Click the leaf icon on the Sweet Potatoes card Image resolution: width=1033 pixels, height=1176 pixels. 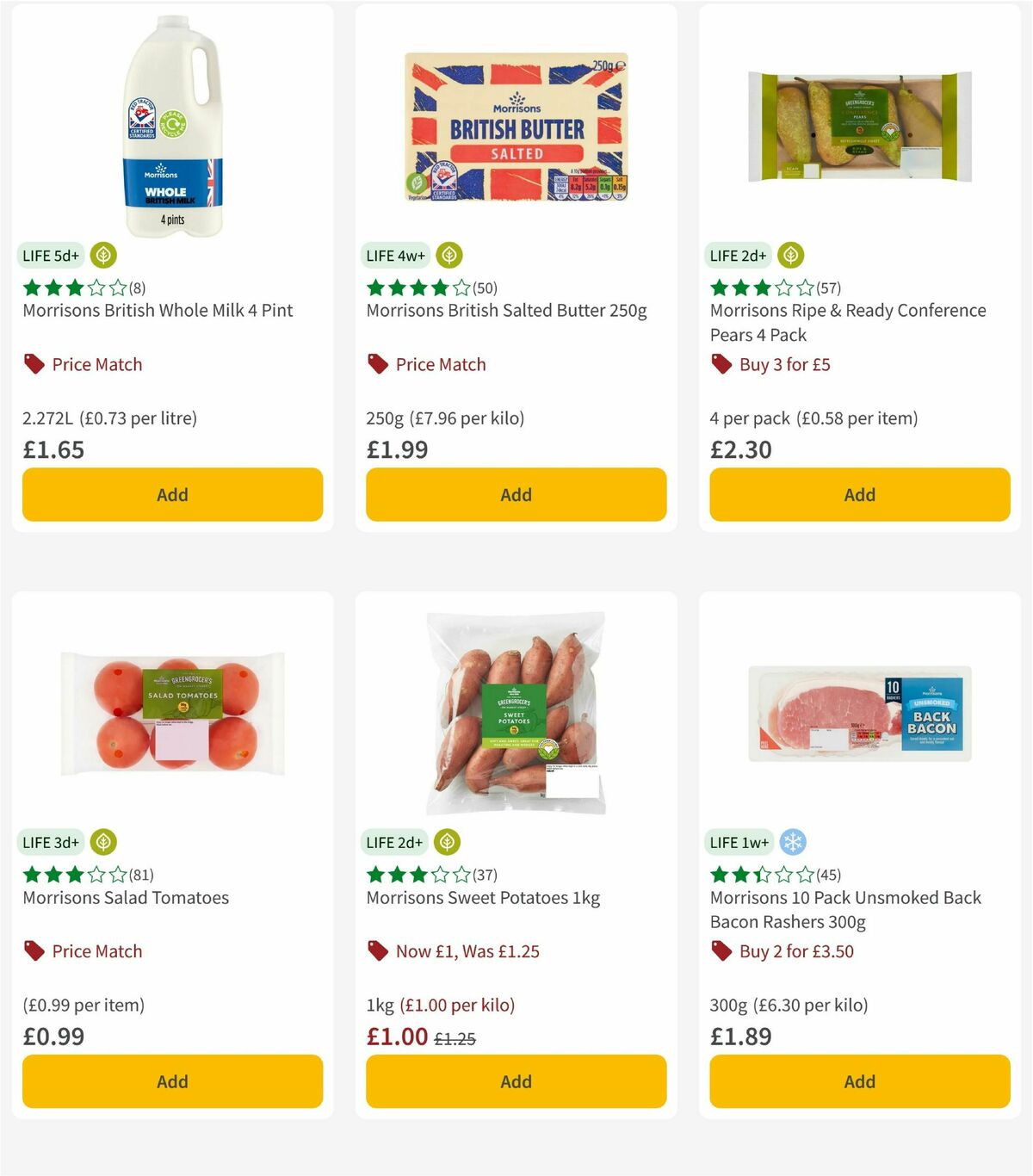(446, 842)
